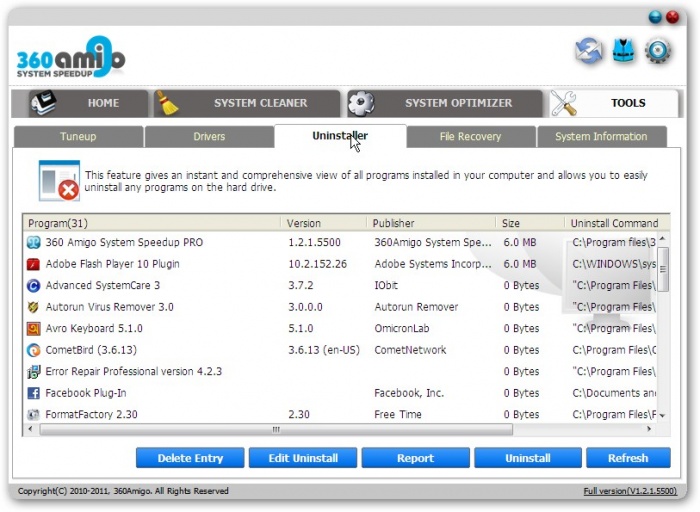Click the Uninstall button
The image size is (700, 512).
click(528, 458)
